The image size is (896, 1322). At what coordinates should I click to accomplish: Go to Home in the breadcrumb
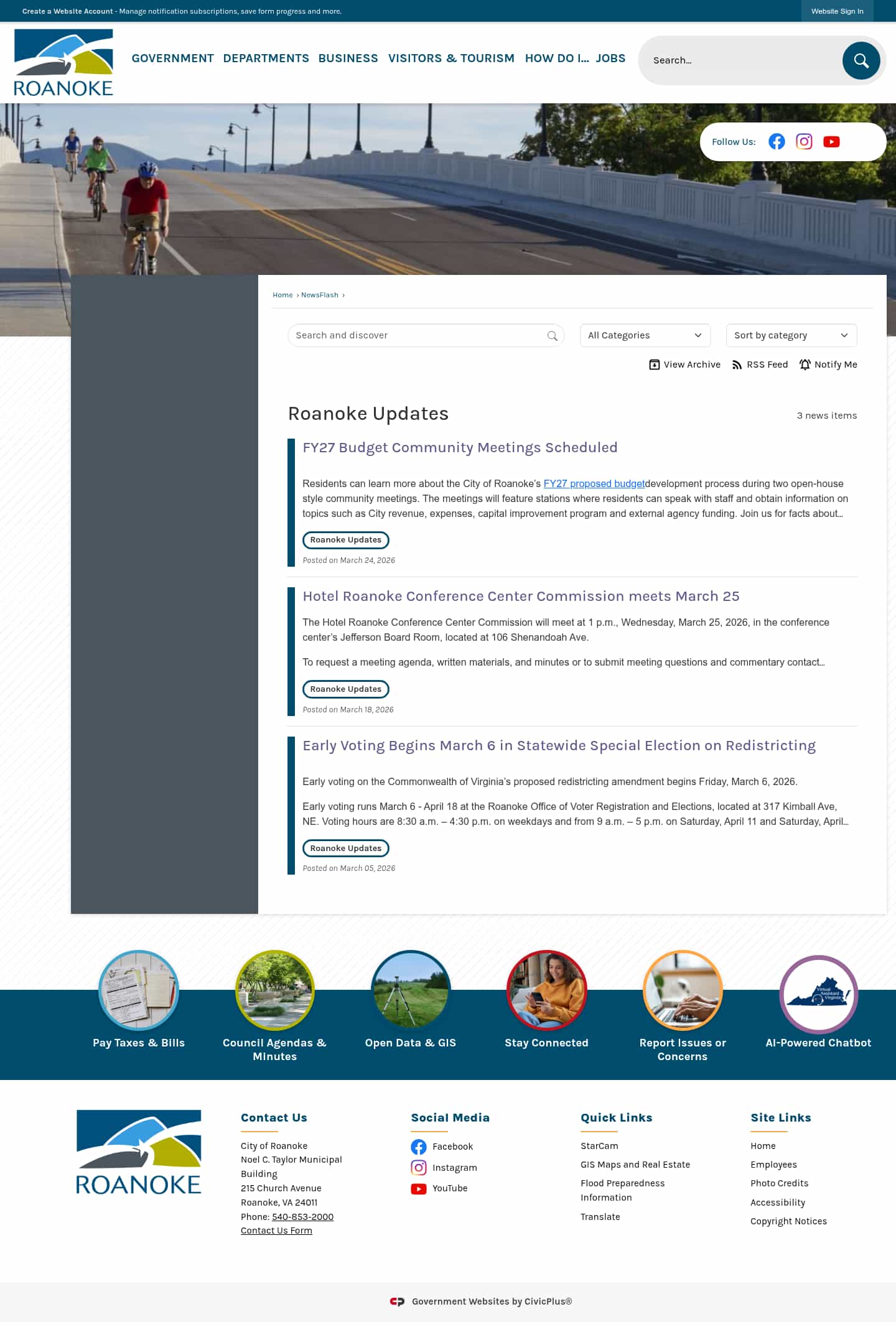282,295
